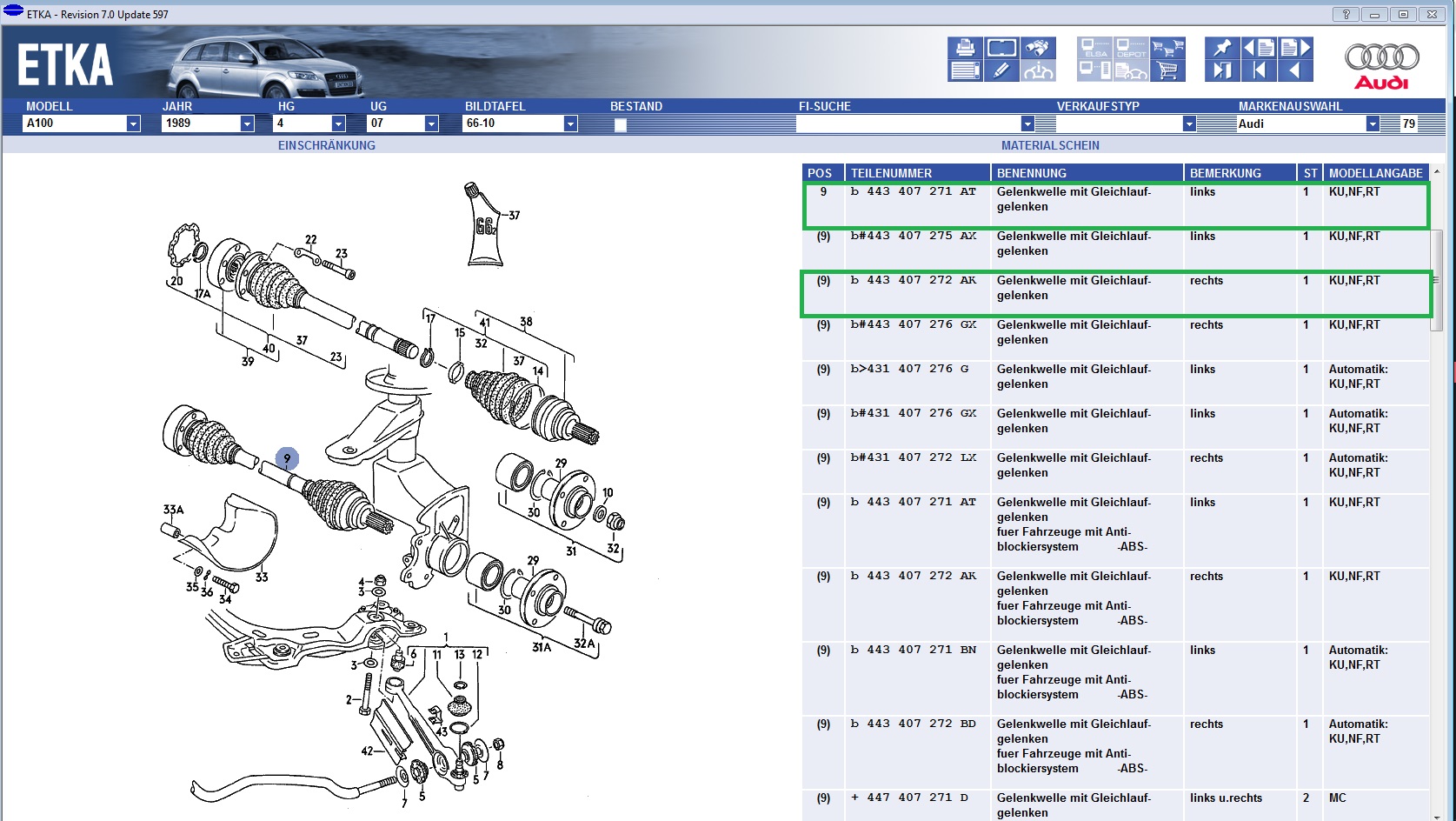Viewport: 1456px width, 821px height.
Task: Click the printer icon in the toolbar
Action: (x=965, y=48)
